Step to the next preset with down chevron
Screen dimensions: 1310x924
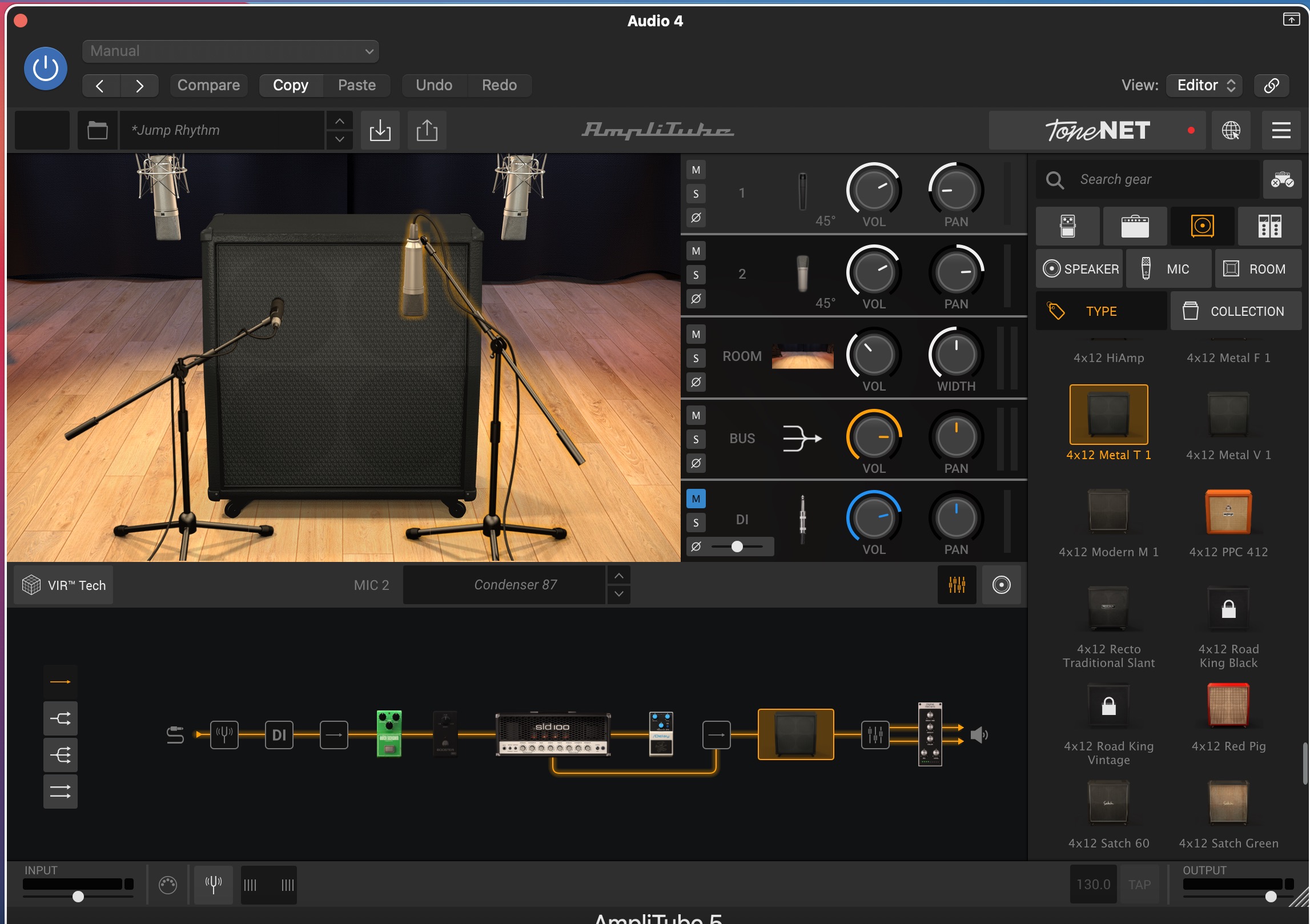[x=340, y=140]
